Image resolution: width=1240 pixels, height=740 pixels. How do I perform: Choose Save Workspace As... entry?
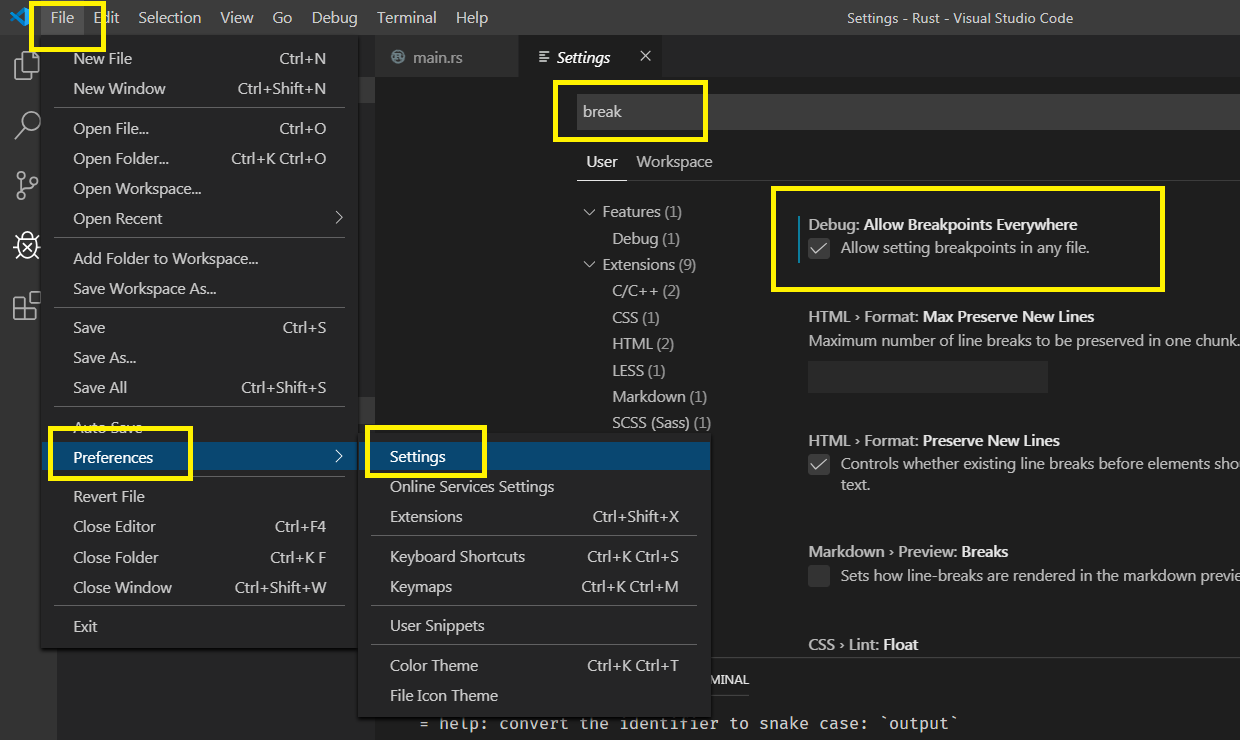[x=199, y=289]
